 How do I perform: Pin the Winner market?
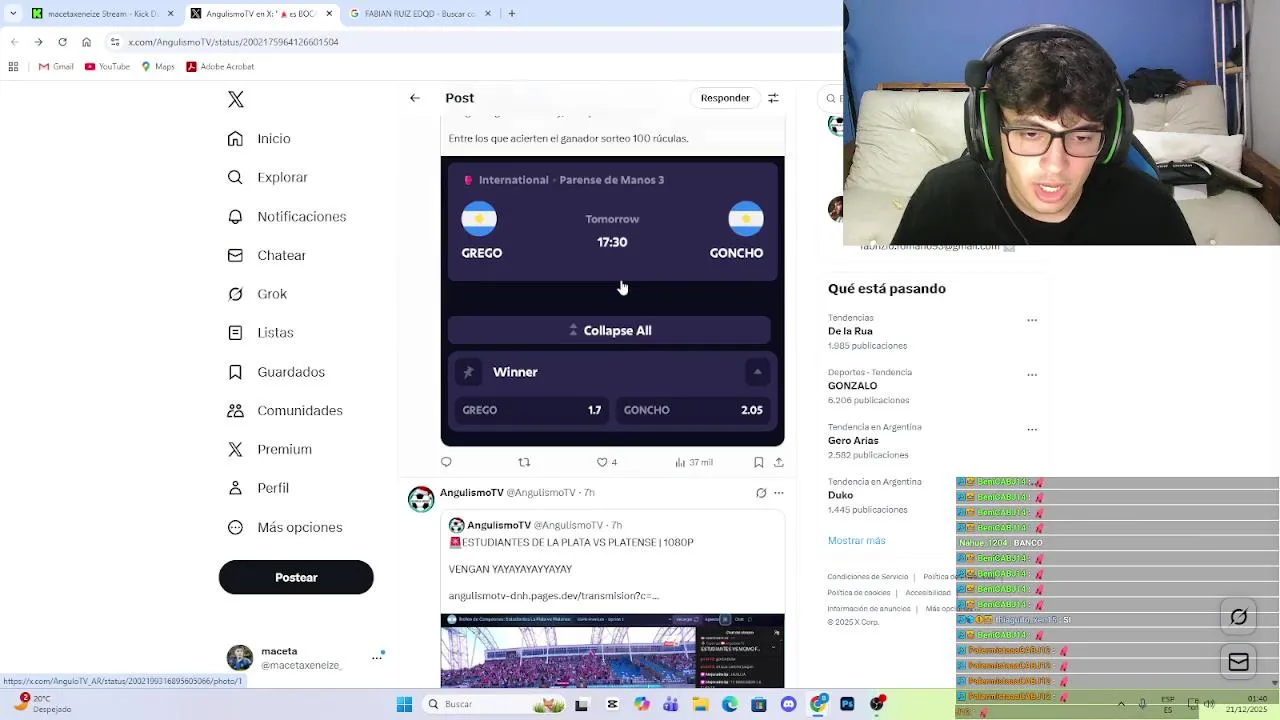click(x=468, y=372)
